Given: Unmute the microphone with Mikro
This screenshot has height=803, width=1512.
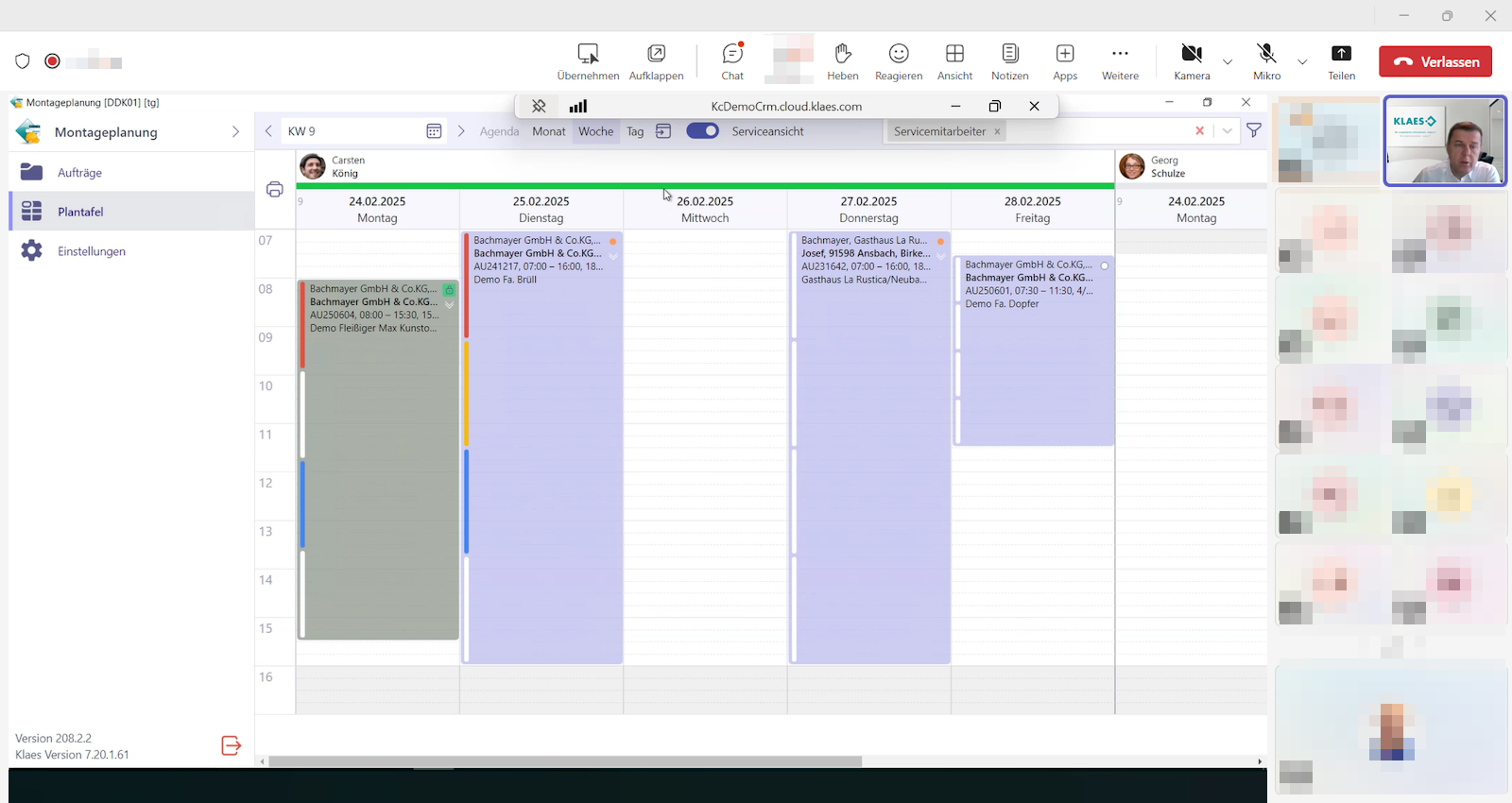Looking at the screenshot, I should pyautogui.click(x=1266, y=61).
